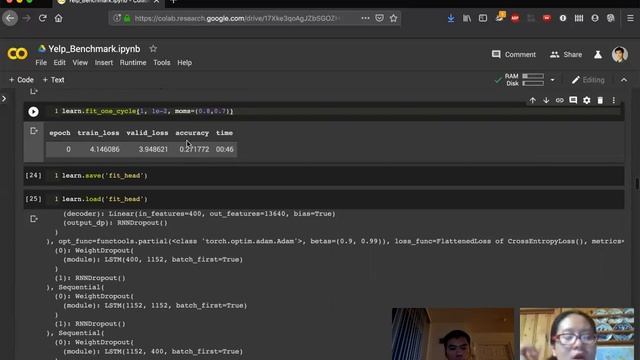Copy link to the selected cell
This screenshot has width=640, height=360.
pyautogui.click(x=560, y=100)
